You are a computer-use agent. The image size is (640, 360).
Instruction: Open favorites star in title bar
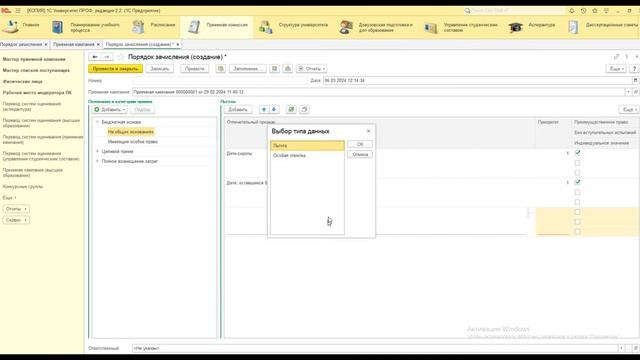(x=595, y=11)
